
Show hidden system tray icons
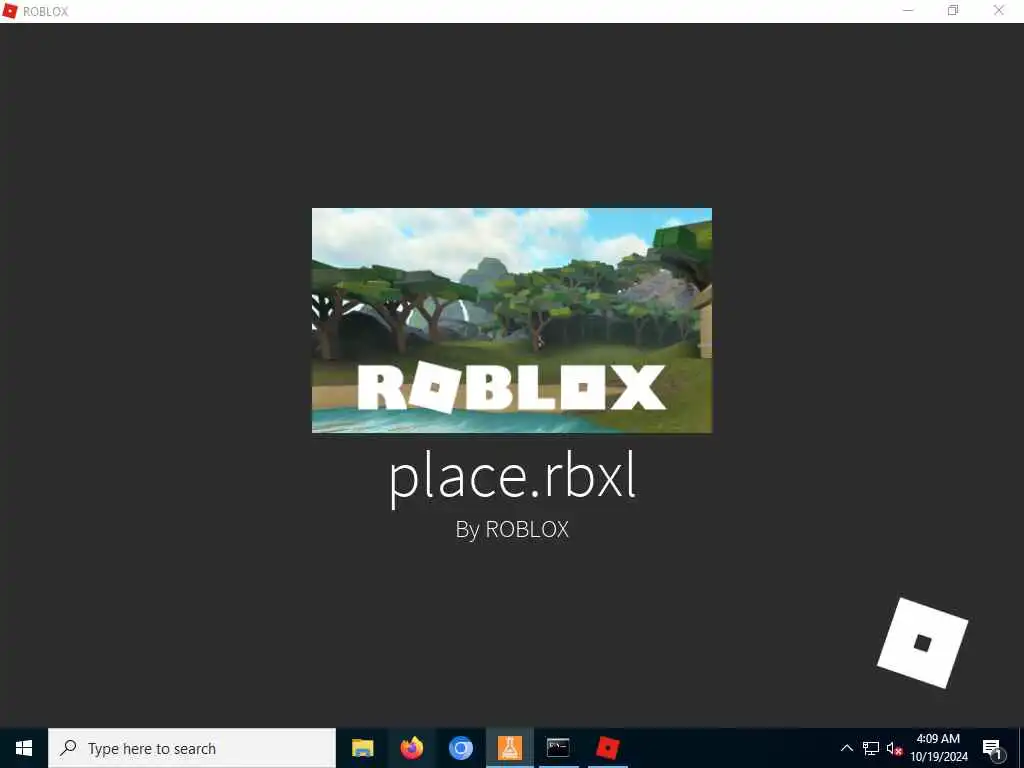846,748
